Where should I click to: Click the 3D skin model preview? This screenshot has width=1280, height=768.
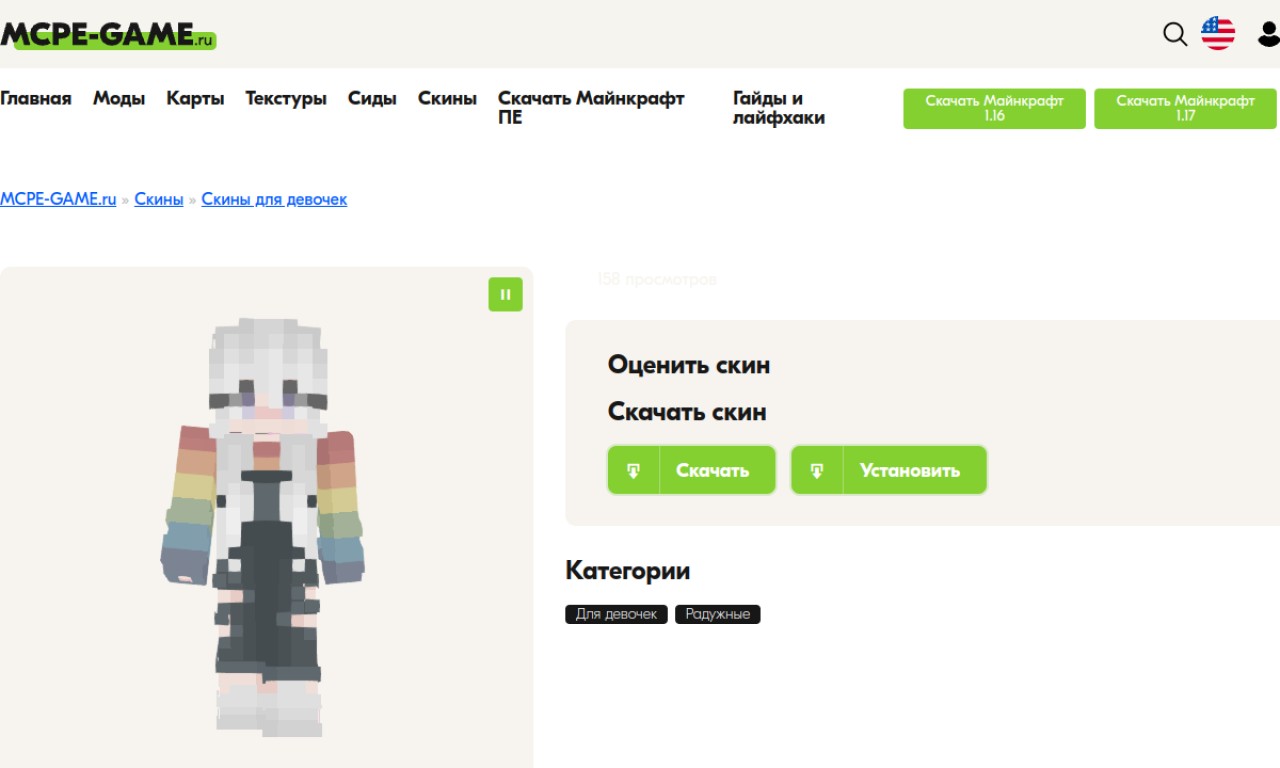(265, 528)
